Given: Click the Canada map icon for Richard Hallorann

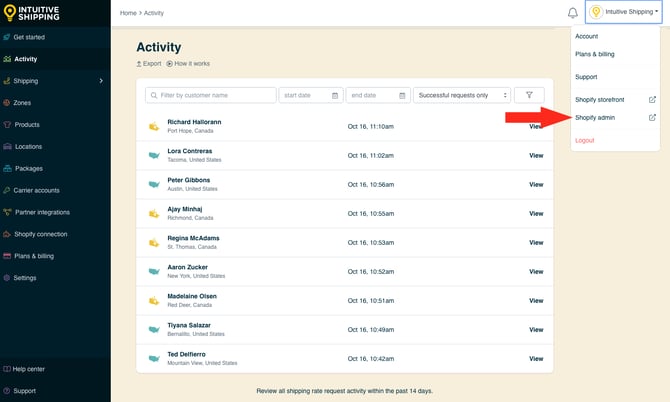Looking at the screenshot, I should tap(154, 126).
